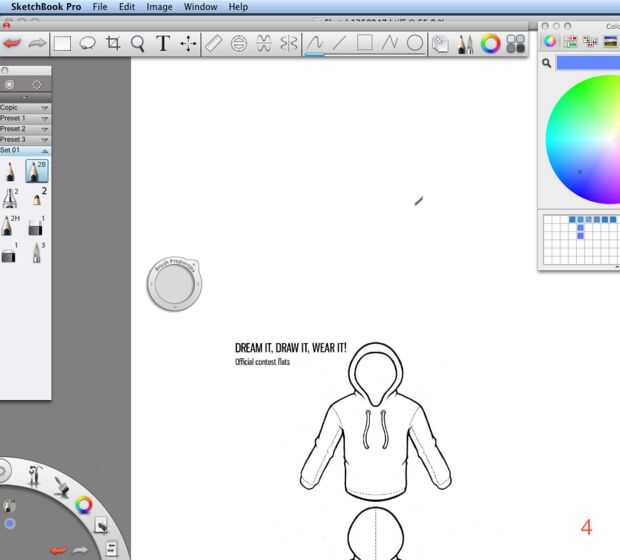Click the gray Redo arrow in top toolbar
Screen dimensions: 620x560
tap(37, 43)
